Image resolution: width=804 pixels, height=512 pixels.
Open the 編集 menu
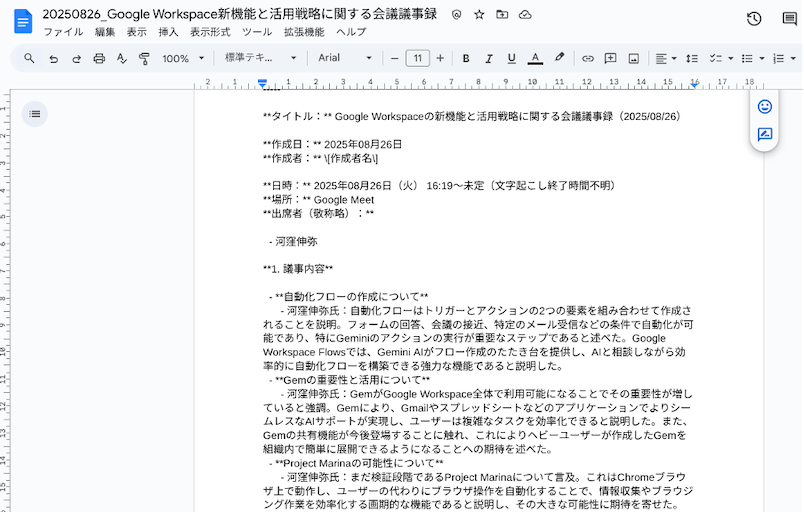[105, 32]
